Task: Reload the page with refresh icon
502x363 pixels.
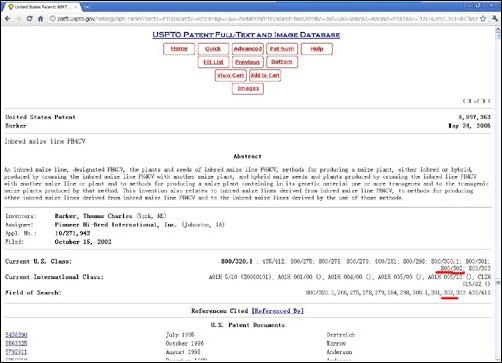Action: coord(29,19)
